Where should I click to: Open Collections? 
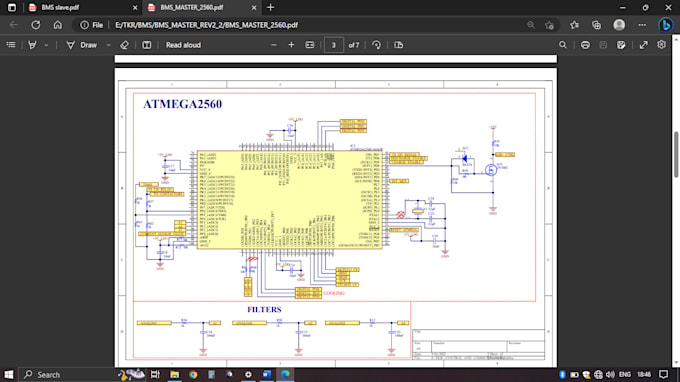(597, 25)
